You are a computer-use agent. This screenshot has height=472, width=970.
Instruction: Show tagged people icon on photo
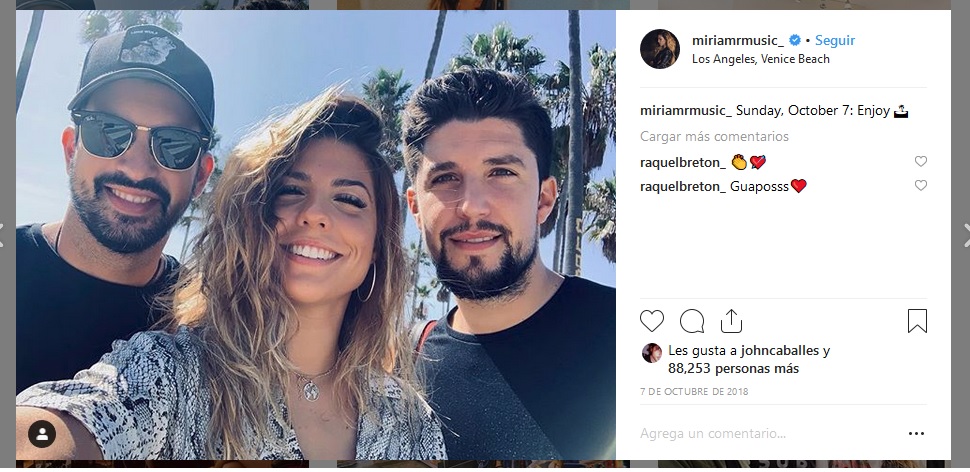(42, 434)
